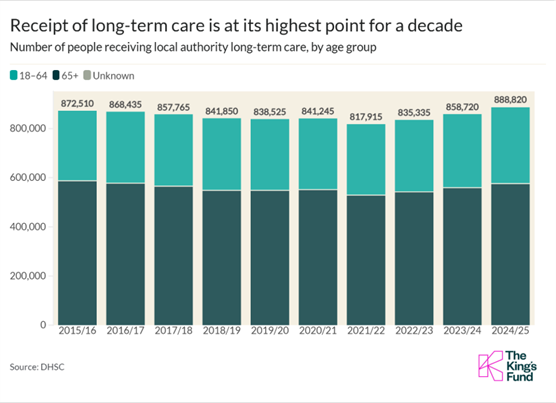Click the 2021/22 18–64 bar segment

366,159
